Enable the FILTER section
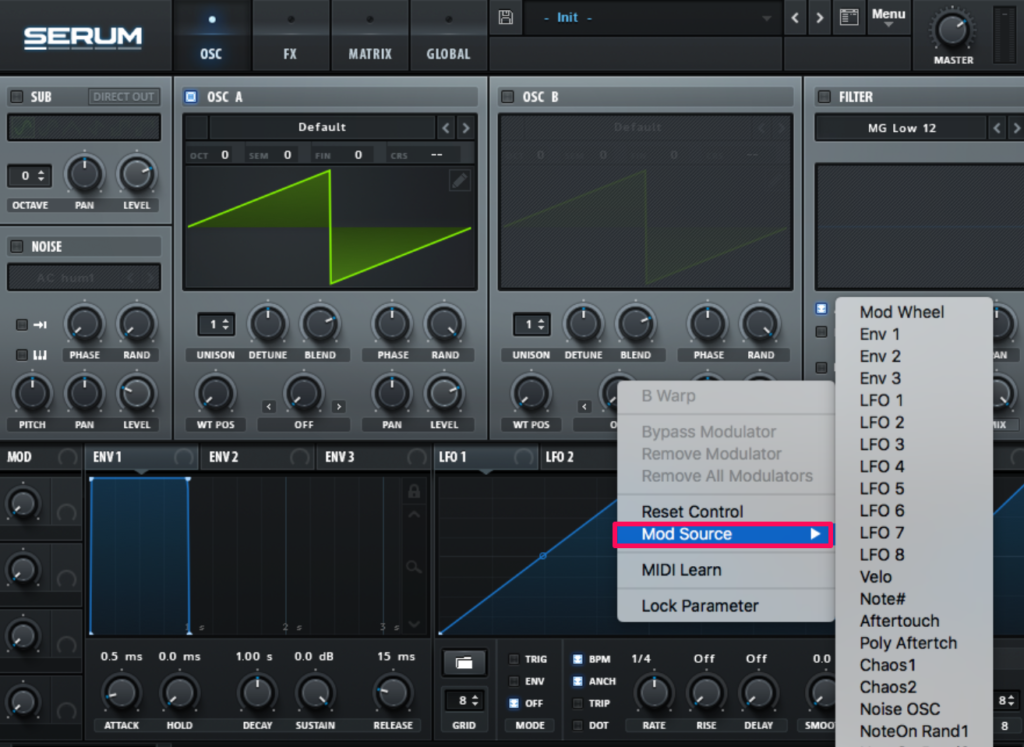 pyautogui.click(x=824, y=97)
